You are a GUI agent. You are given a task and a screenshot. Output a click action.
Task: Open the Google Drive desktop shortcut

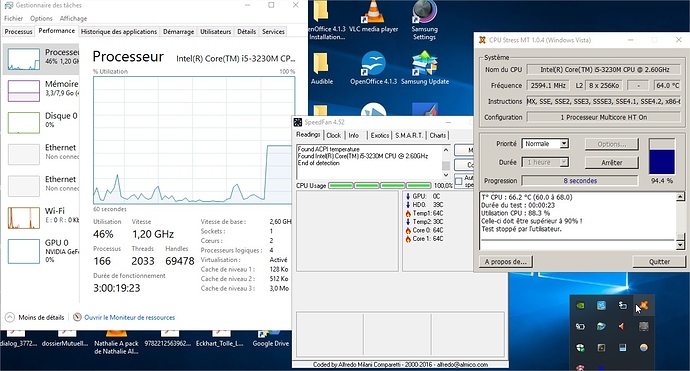(x=271, y=339)
